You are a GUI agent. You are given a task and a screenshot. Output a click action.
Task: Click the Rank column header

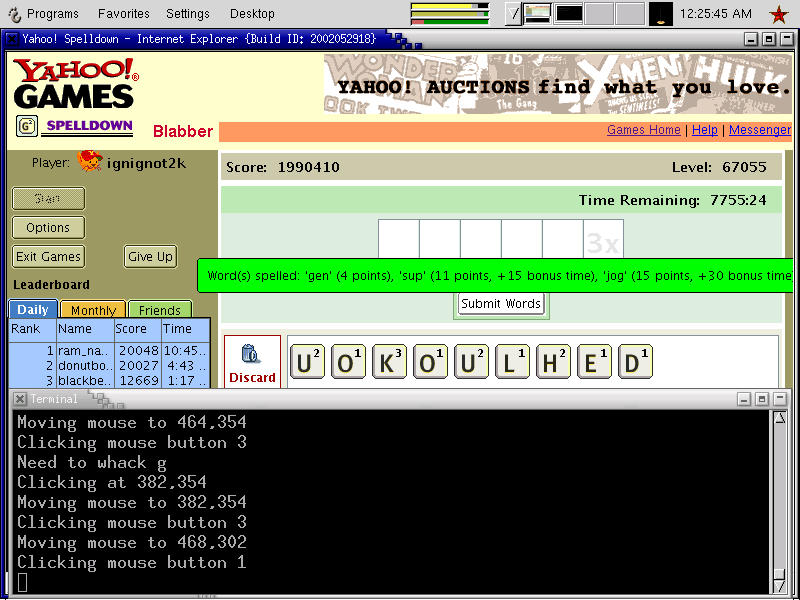33,329
